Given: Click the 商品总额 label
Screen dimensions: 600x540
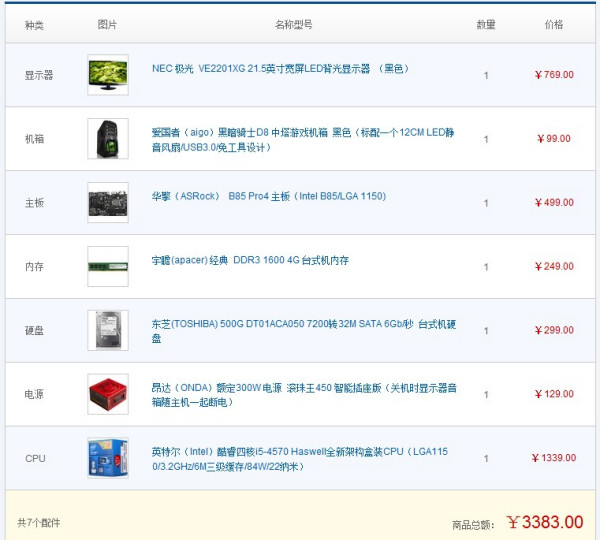Looking at the screenshot, I should pyautogui.click(x=473, y=525).
